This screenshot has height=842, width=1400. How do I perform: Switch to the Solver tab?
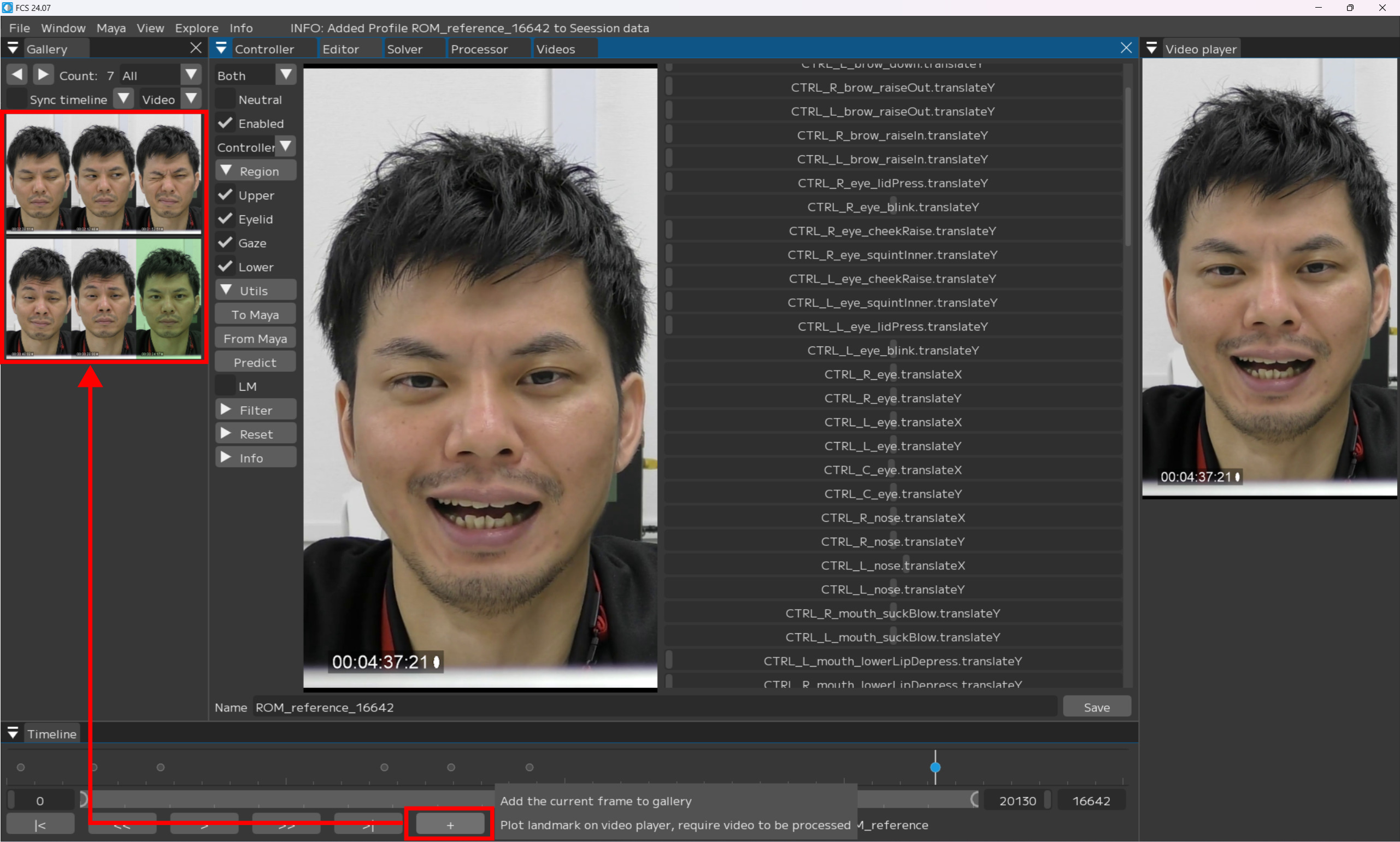click(404, 49)
